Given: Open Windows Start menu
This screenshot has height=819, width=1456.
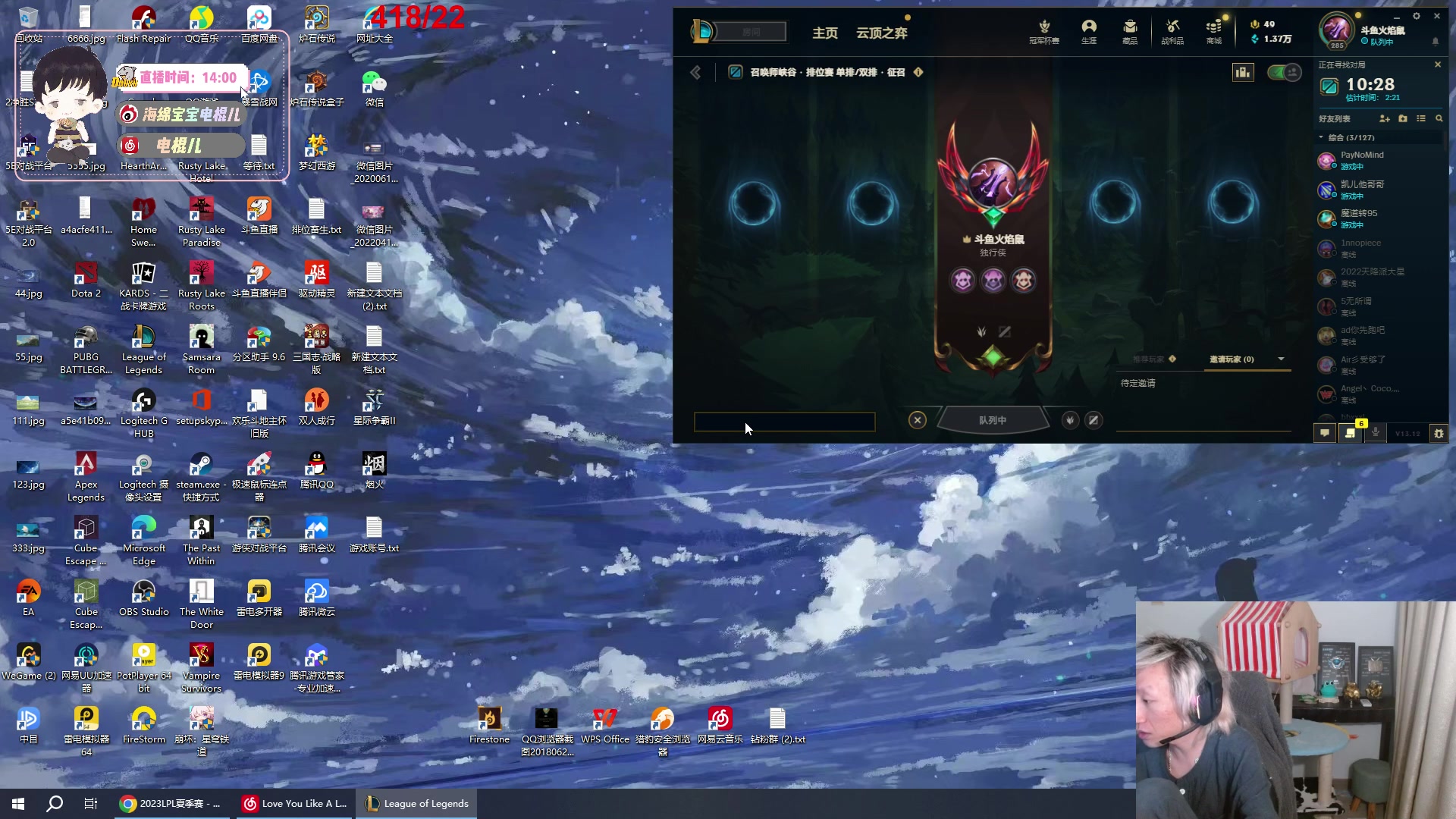Looking at the screenshot, I should click(18, 804).
